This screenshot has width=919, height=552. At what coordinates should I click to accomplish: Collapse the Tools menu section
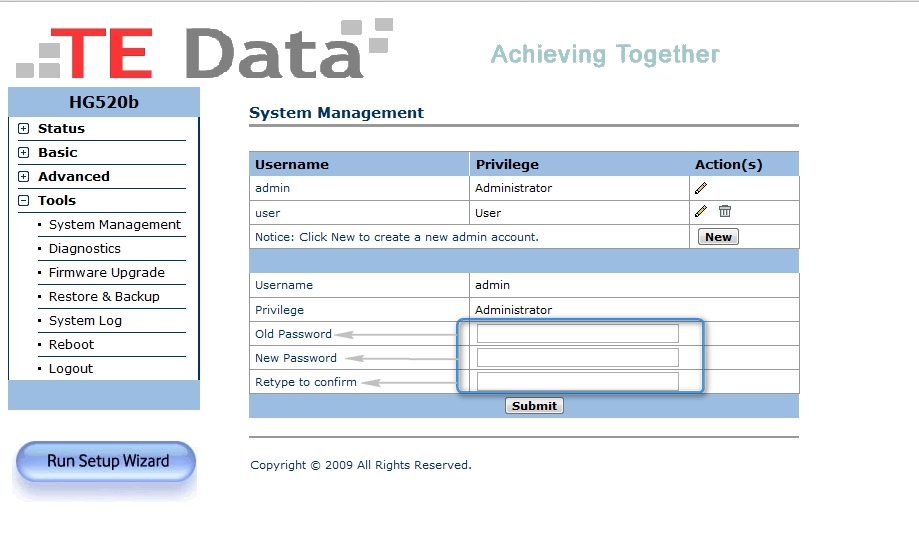[24, 201]
